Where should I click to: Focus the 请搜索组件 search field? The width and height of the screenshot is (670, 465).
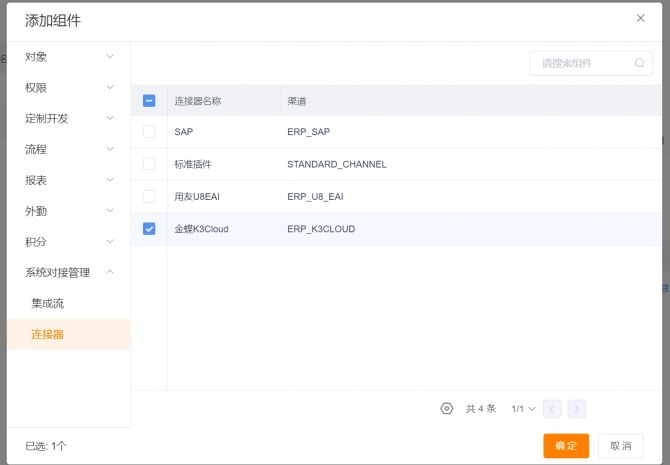[585, 63]
